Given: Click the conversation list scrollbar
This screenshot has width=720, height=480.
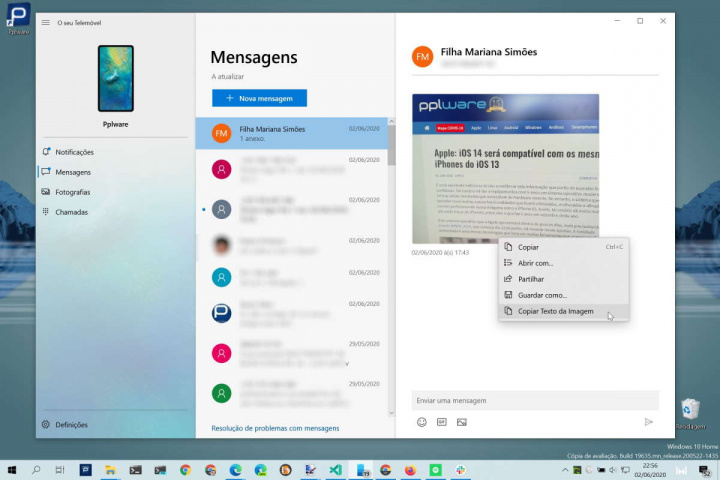Looking at the screenshot, I should pyautogui.click(x=391, y=150).
